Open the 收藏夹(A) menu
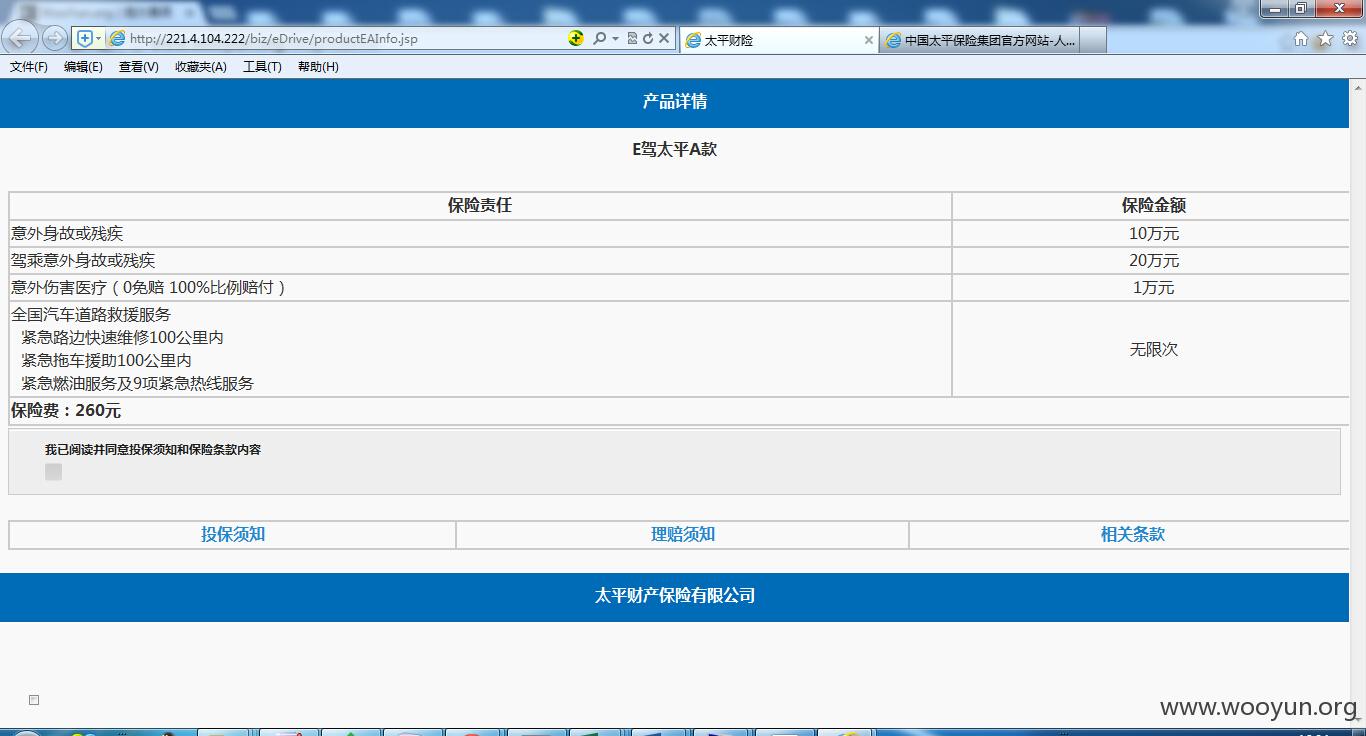This screenshot has width=1366, height=736. 200,67
